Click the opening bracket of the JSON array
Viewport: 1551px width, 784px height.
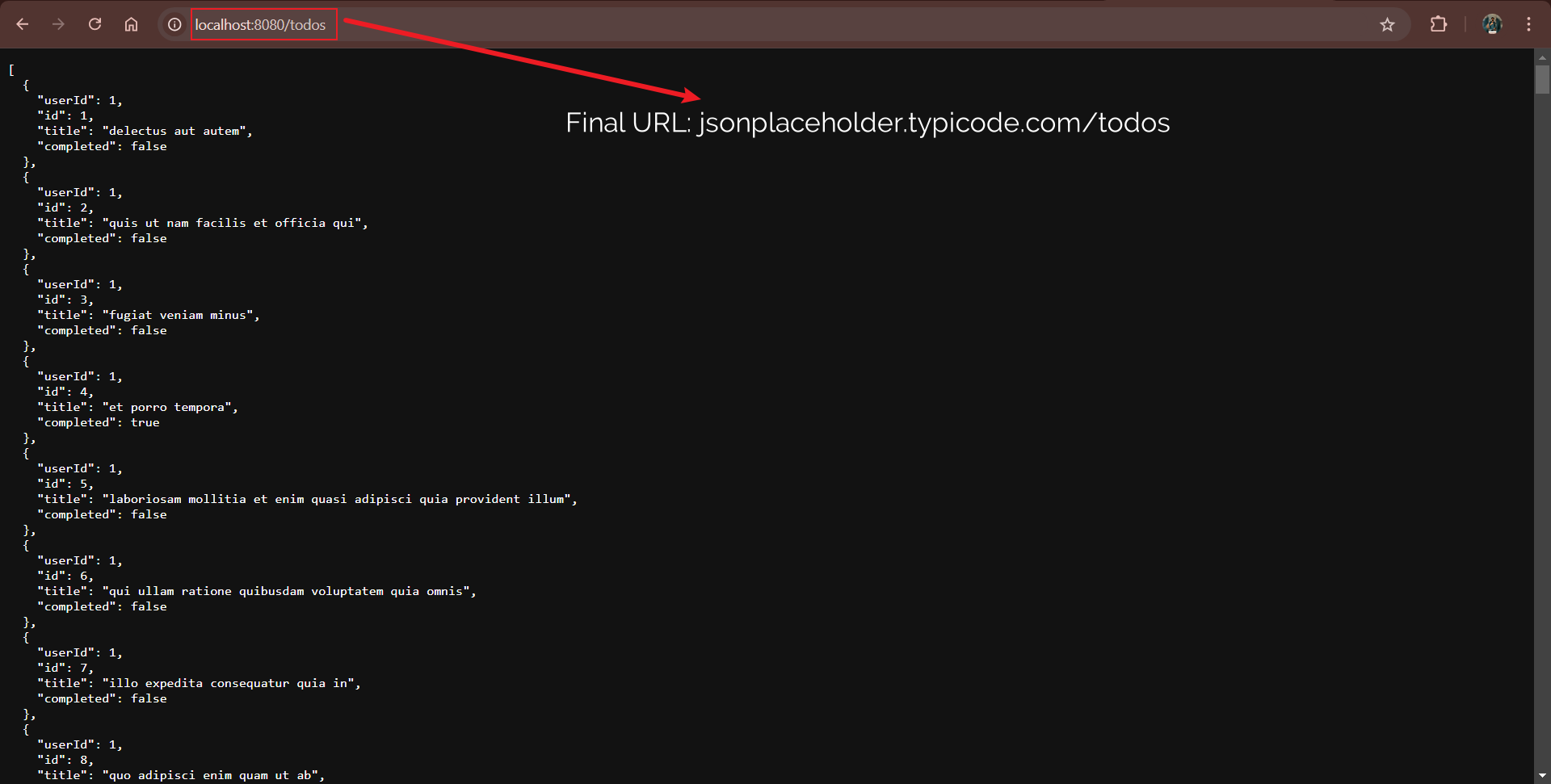click(11, 69)
